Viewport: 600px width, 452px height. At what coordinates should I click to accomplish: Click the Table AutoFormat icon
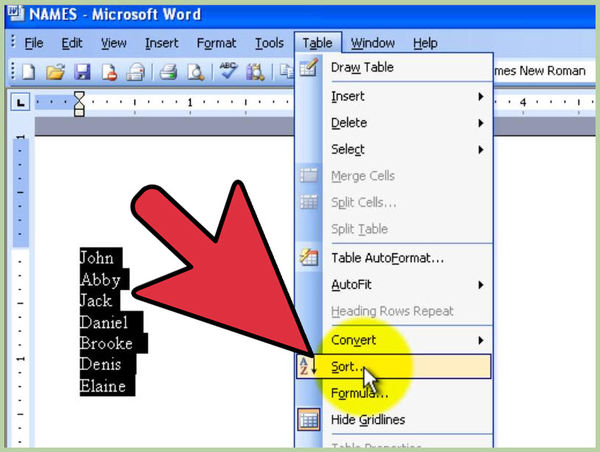308,257
